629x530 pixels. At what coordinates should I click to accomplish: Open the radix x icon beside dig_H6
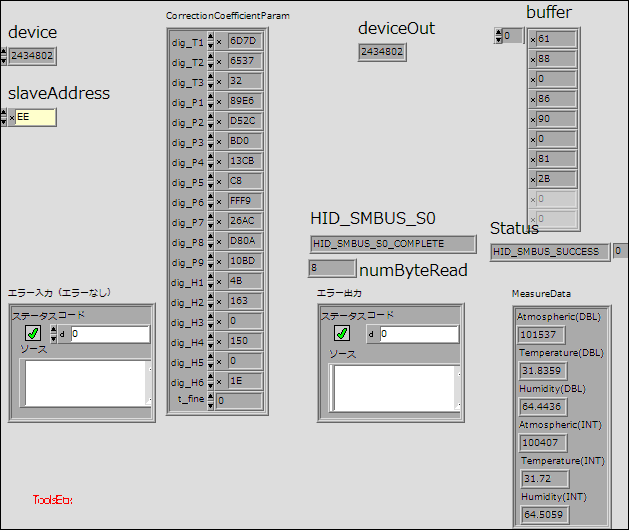click(x=219, y=382)
